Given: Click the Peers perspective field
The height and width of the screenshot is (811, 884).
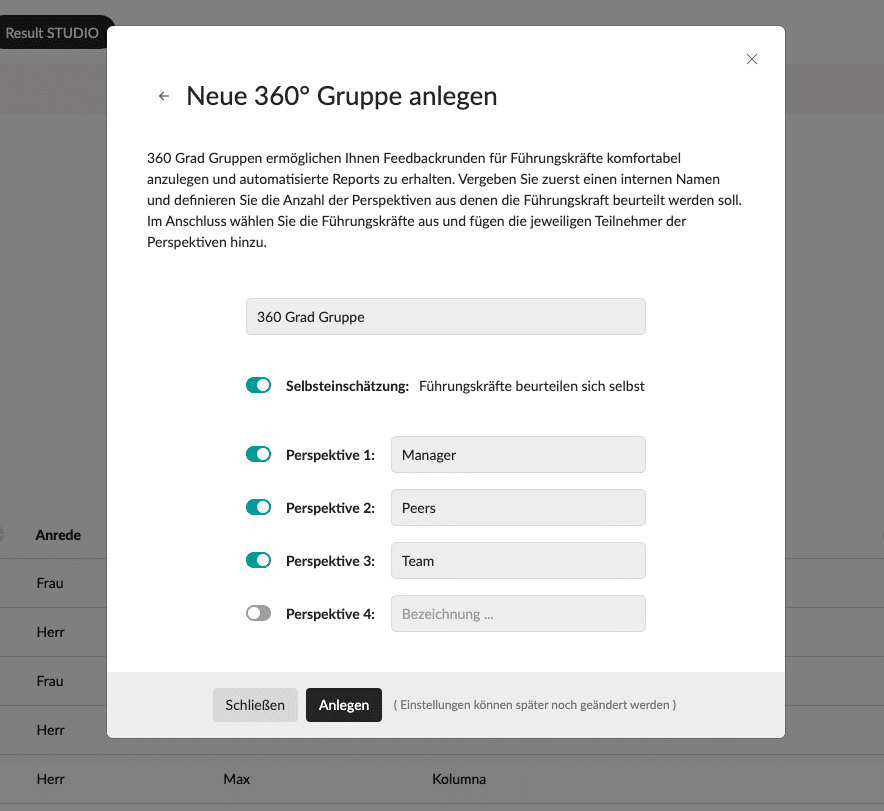Looking at the screenshot, I should [518, 507].
